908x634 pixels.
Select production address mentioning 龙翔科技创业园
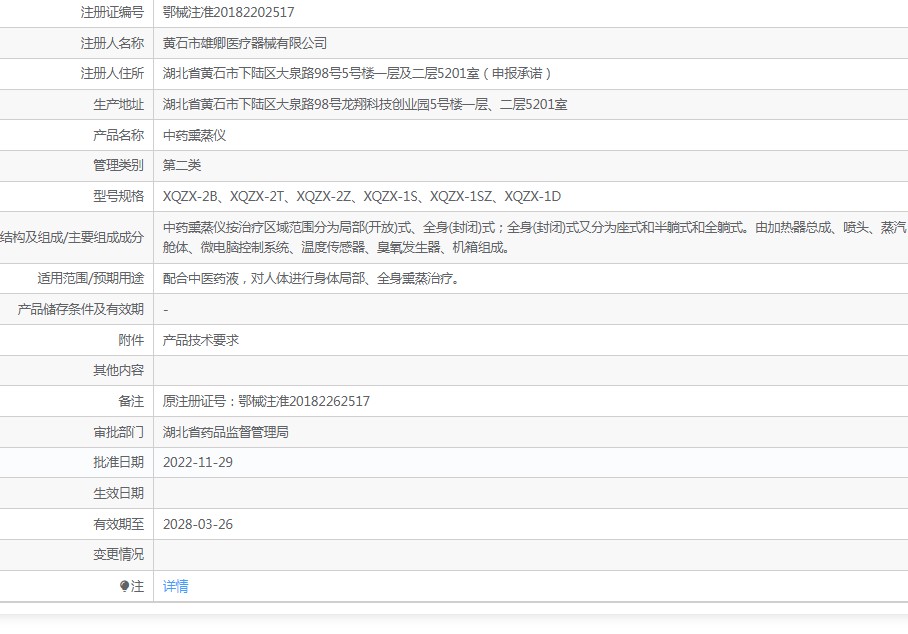tap(365, 104)
